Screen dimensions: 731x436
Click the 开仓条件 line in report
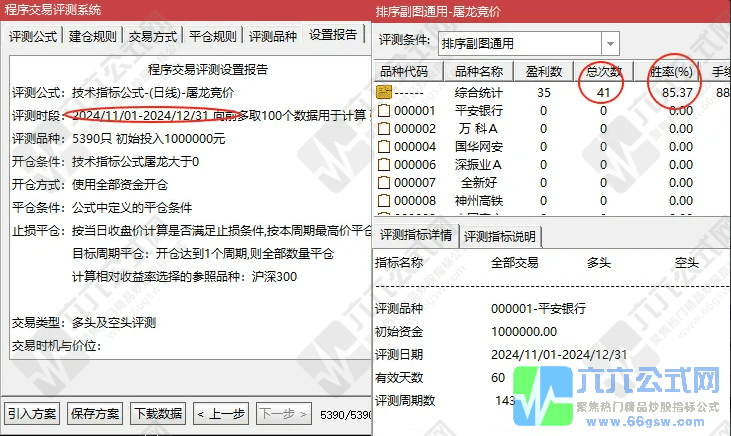click(x=105, y=162)
